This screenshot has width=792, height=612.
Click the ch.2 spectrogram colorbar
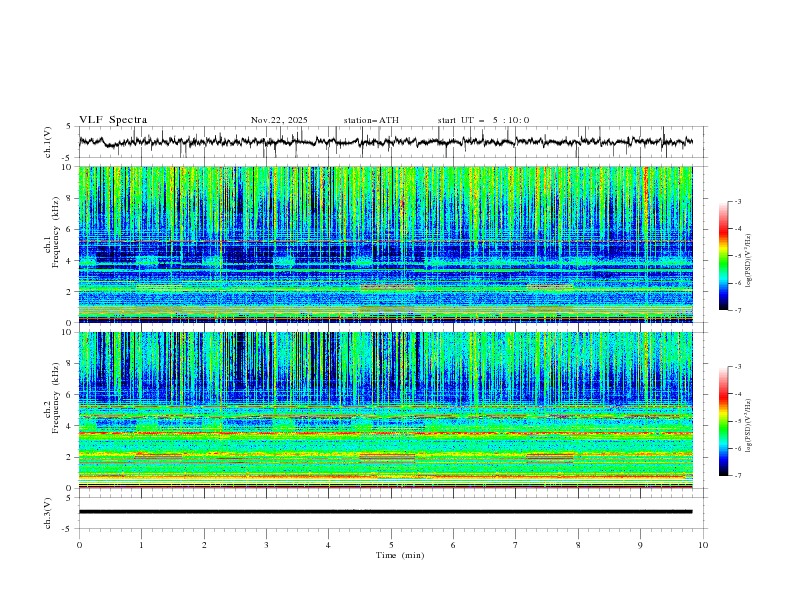point(724,421)
